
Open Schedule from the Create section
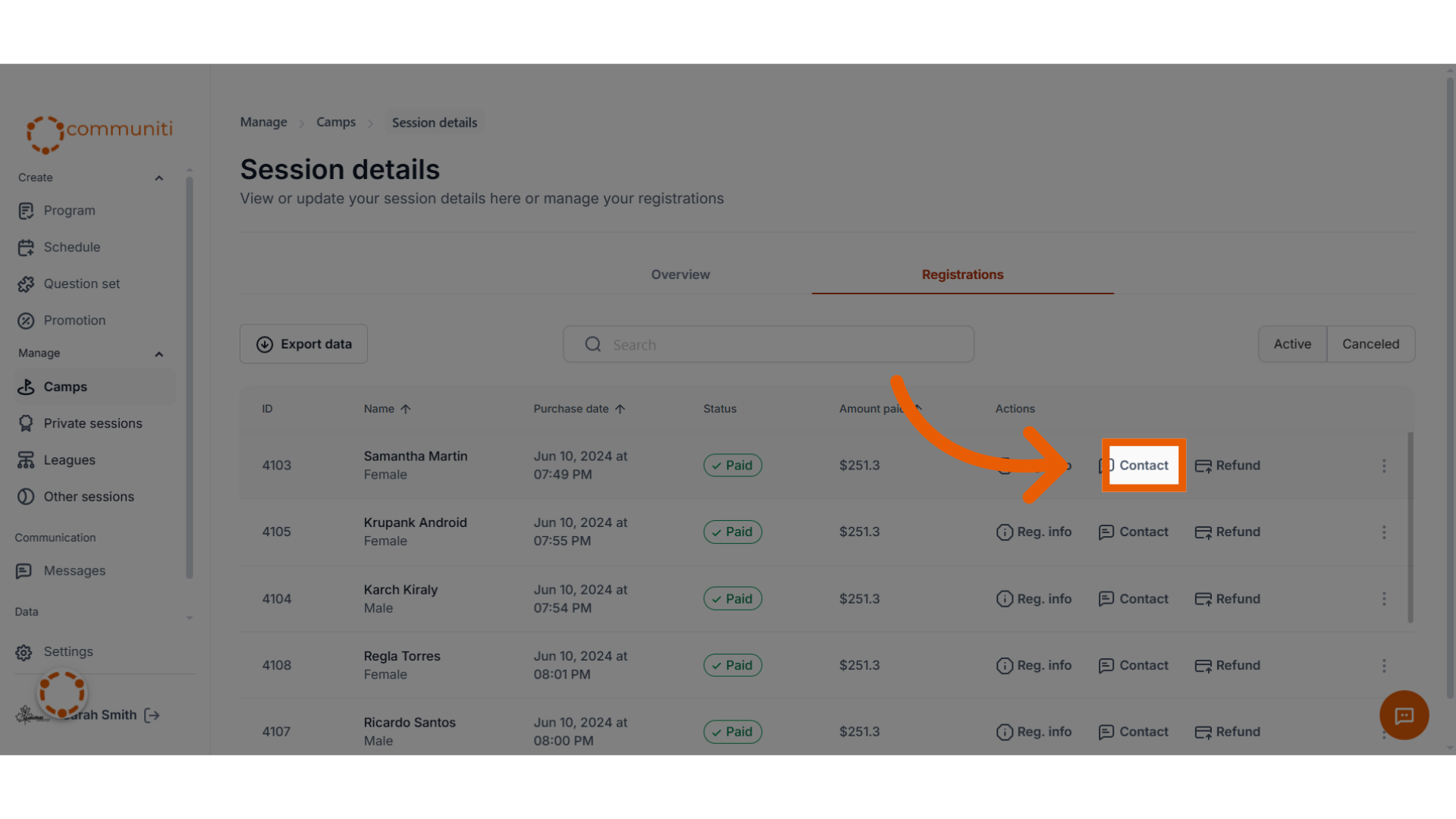71,247
